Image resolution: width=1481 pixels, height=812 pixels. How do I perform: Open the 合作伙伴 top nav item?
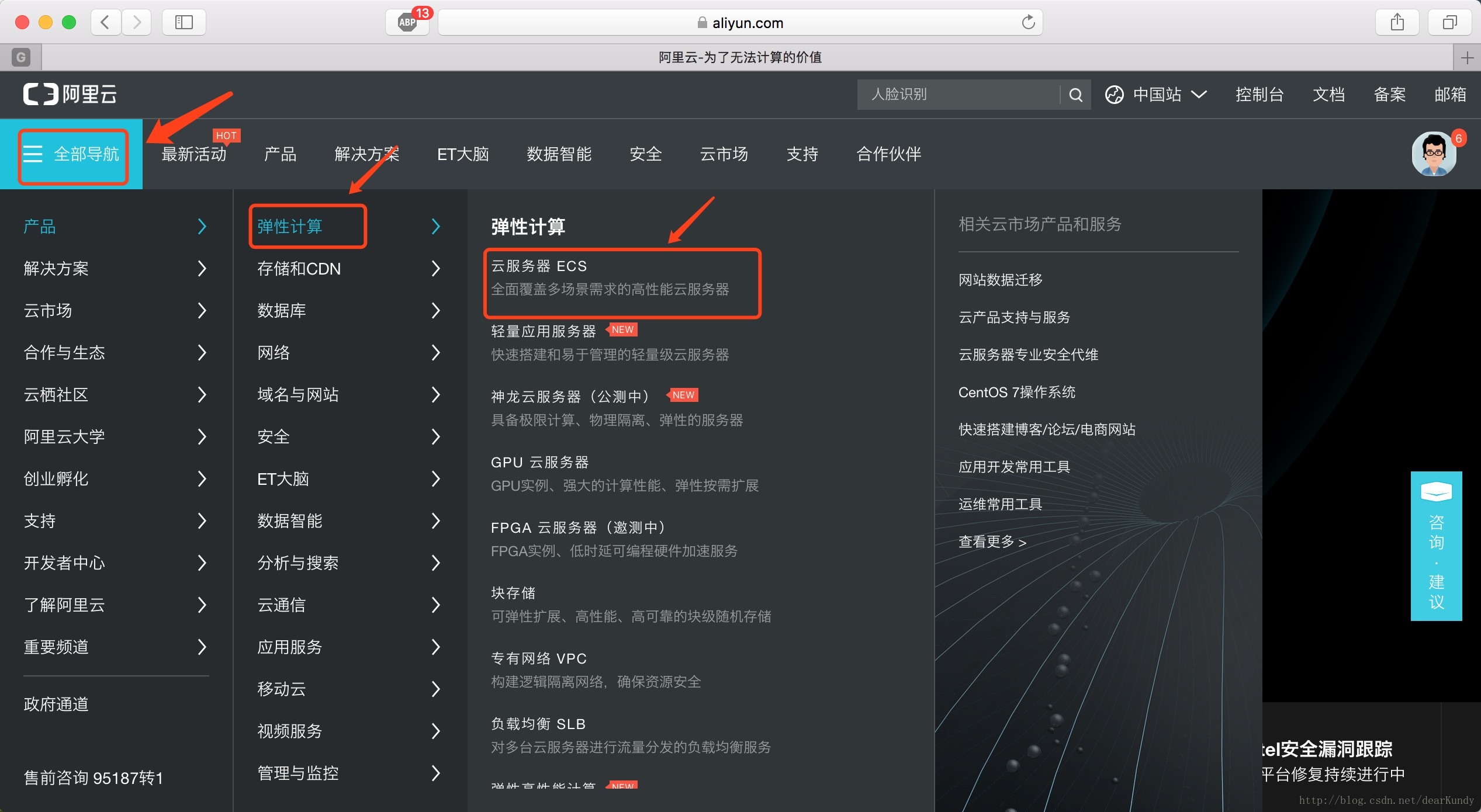[x=889, y=154]
